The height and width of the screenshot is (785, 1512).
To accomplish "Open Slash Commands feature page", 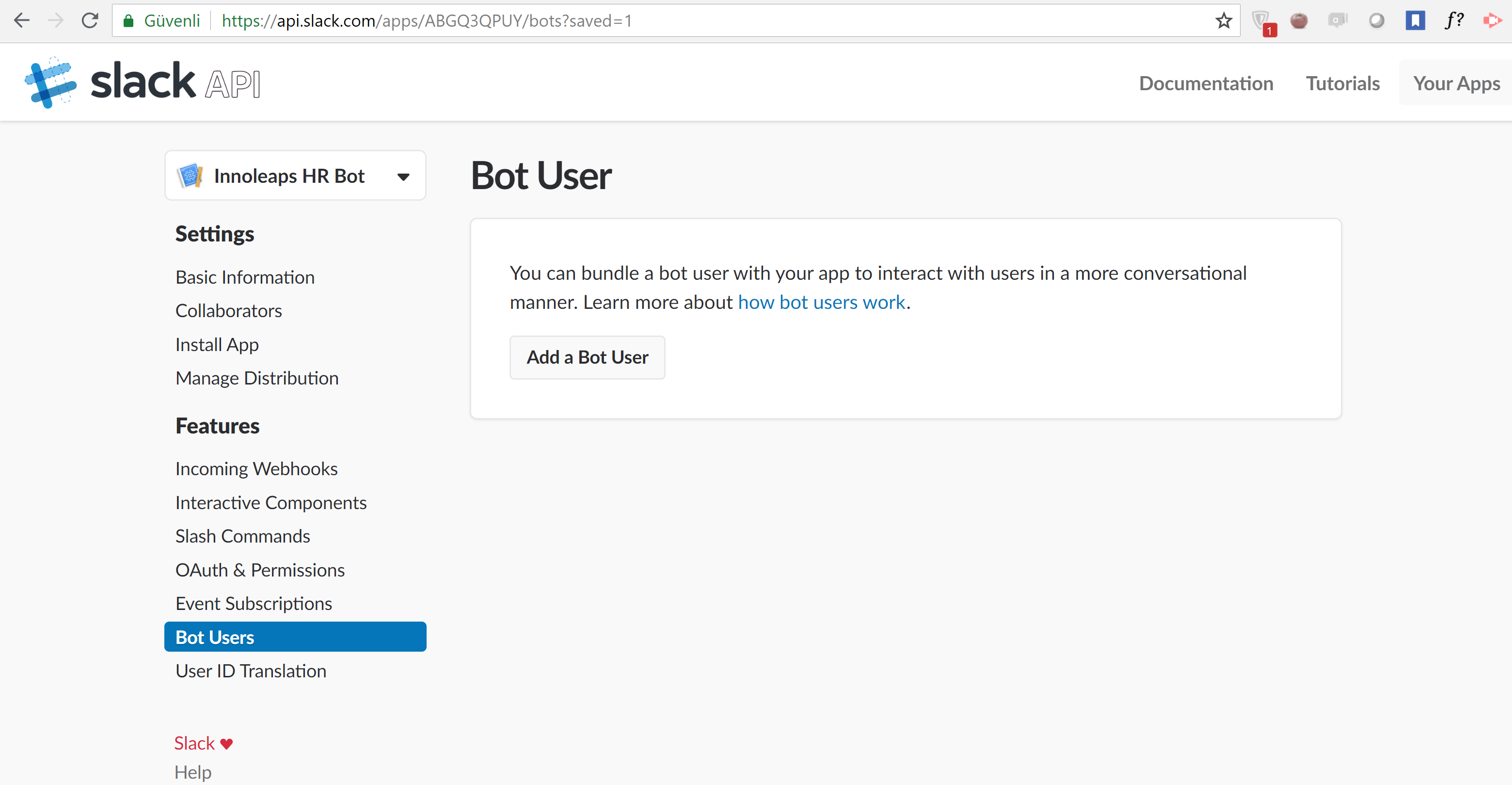I will [242, 536].
